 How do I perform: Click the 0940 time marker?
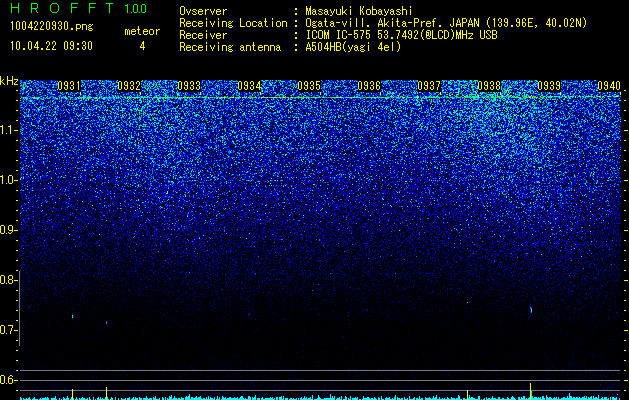[609, 86]
